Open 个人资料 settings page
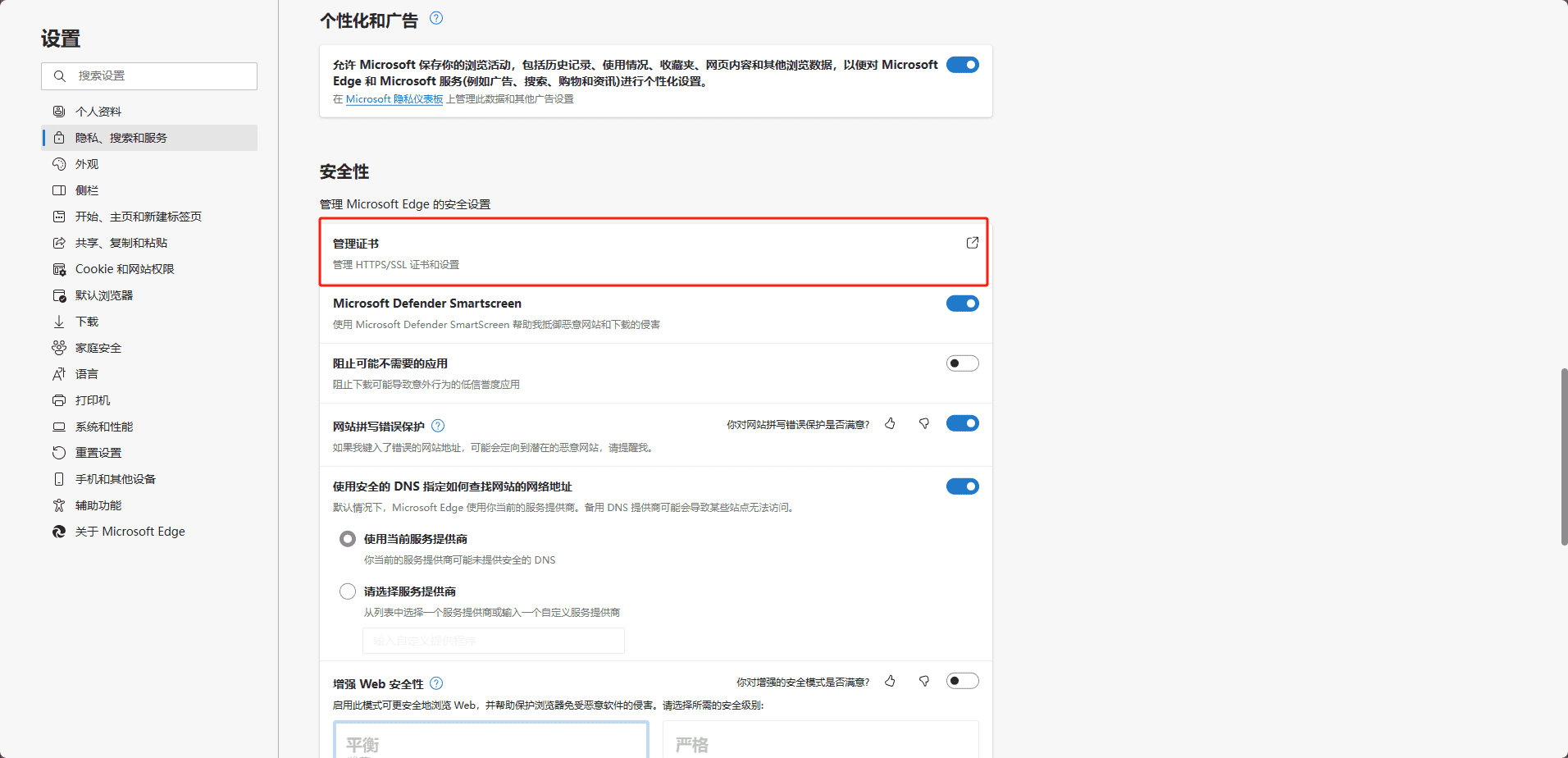This screenshot has height=758, width=1568. pyautogui.click(x=149, y=112)
